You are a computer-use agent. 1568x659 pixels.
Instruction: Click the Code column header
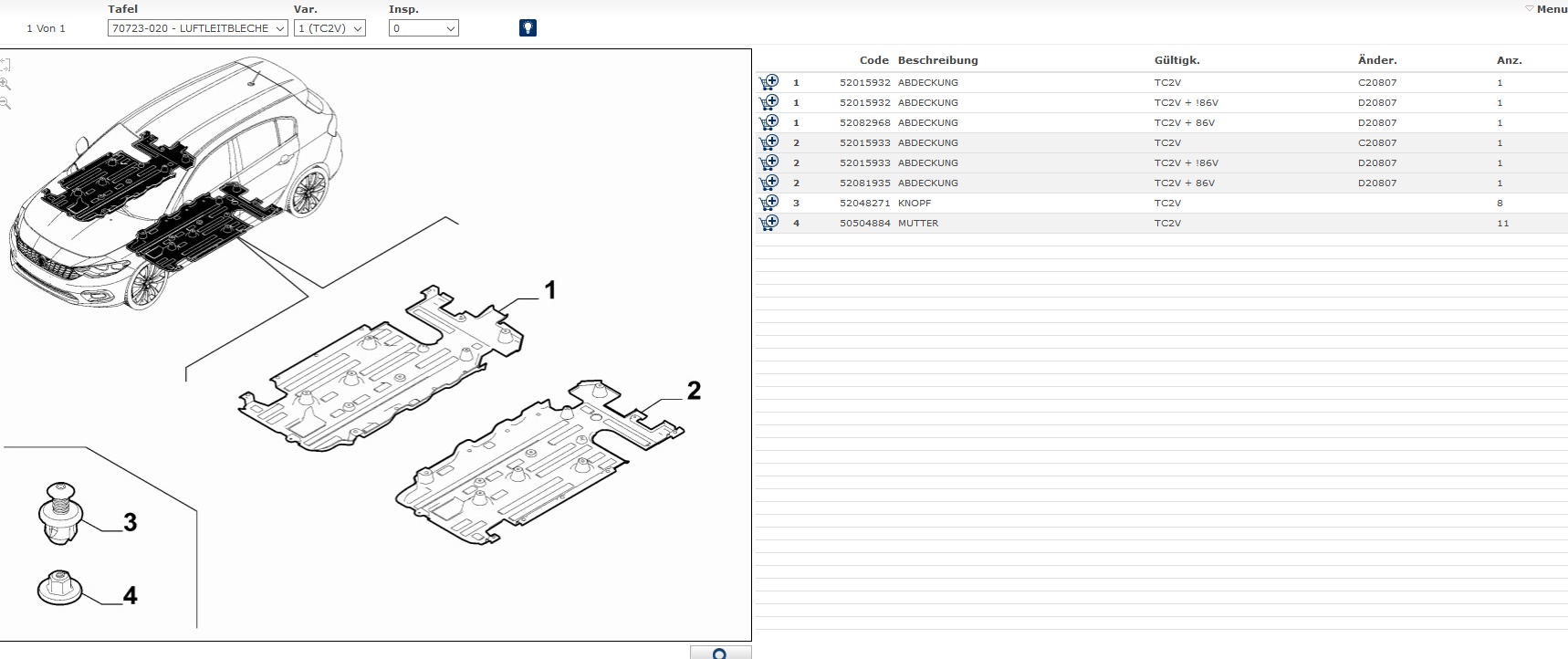(x=873, y=60)
